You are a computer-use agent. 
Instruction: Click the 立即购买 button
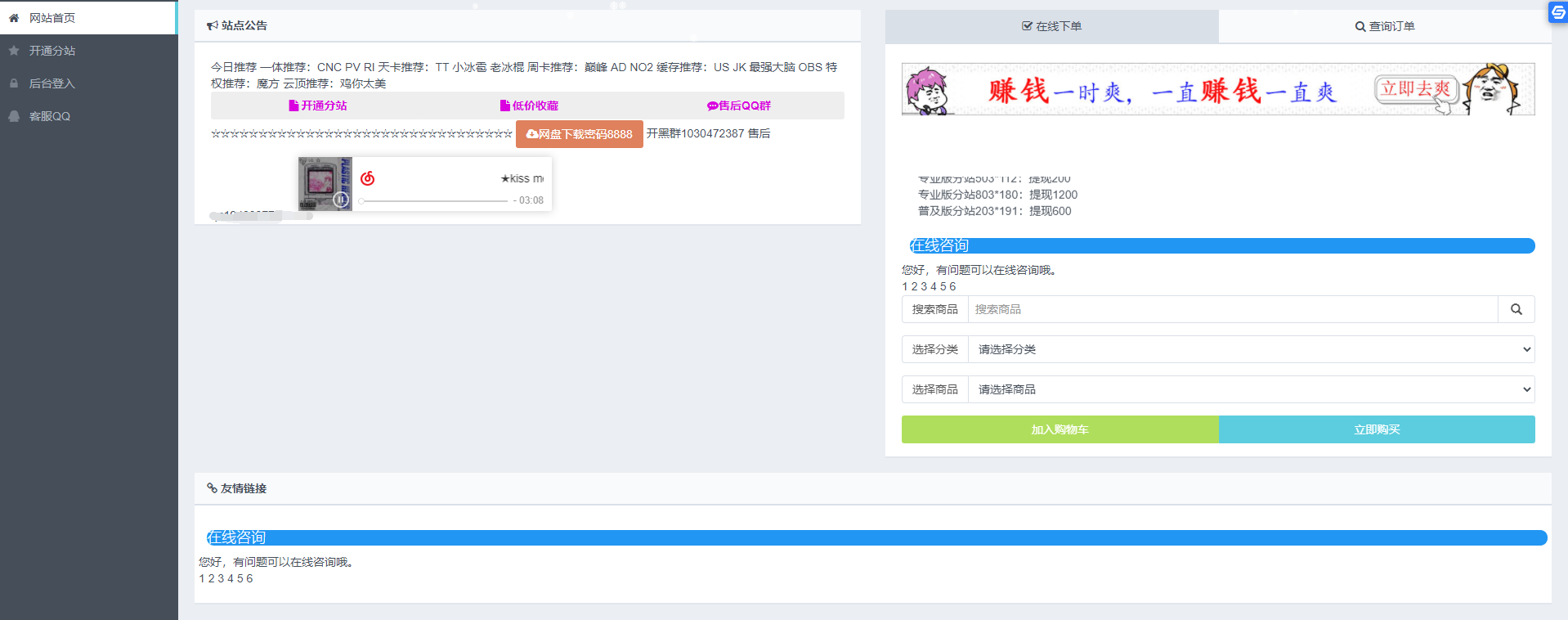(x=1377, y=429)
